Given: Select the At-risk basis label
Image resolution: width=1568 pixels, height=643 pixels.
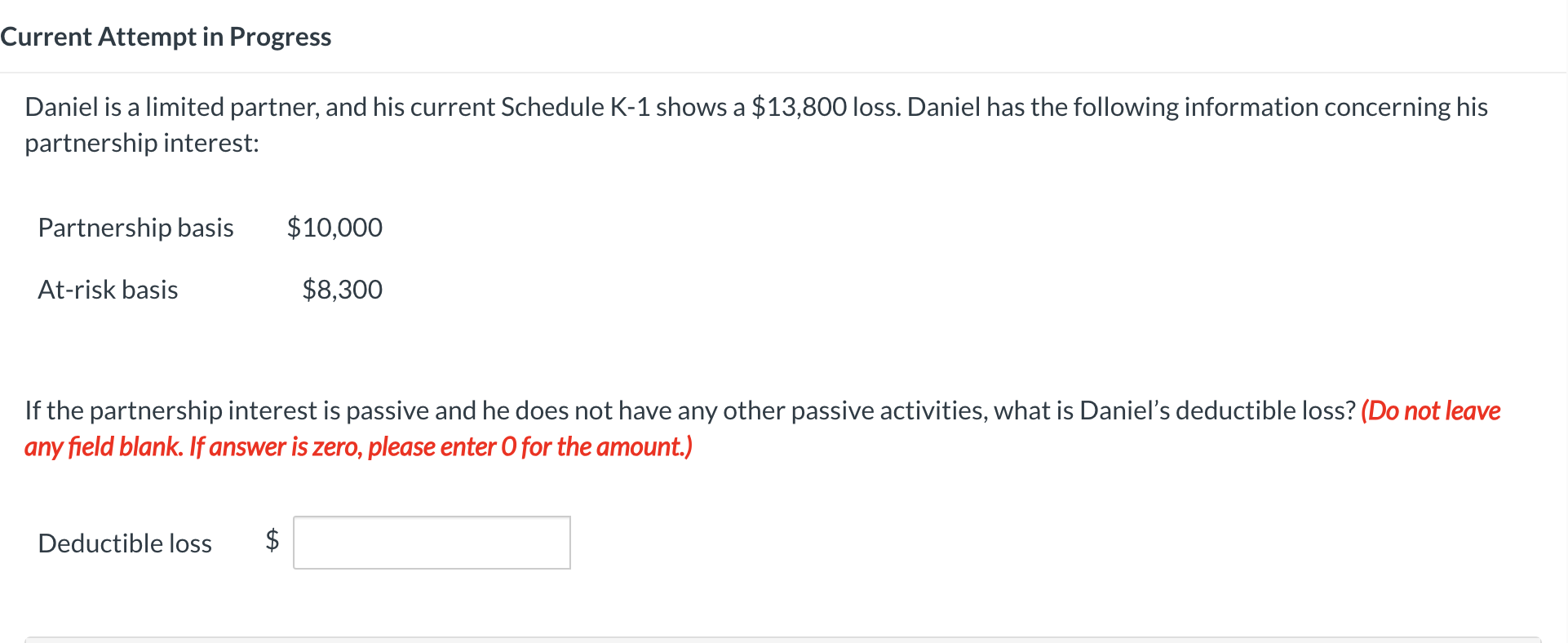Looking at the screenshot, I should pos(108,289).
